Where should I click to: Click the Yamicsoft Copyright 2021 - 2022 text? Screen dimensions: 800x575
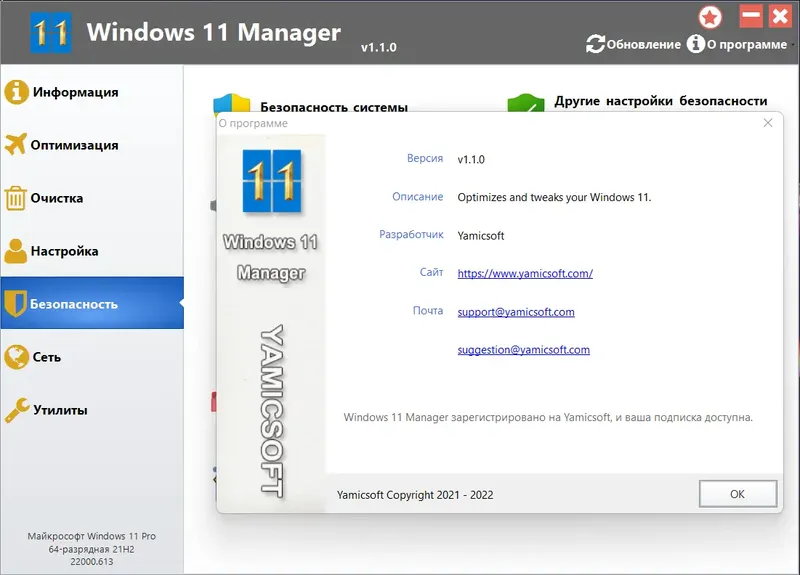[x=415, y=495]
